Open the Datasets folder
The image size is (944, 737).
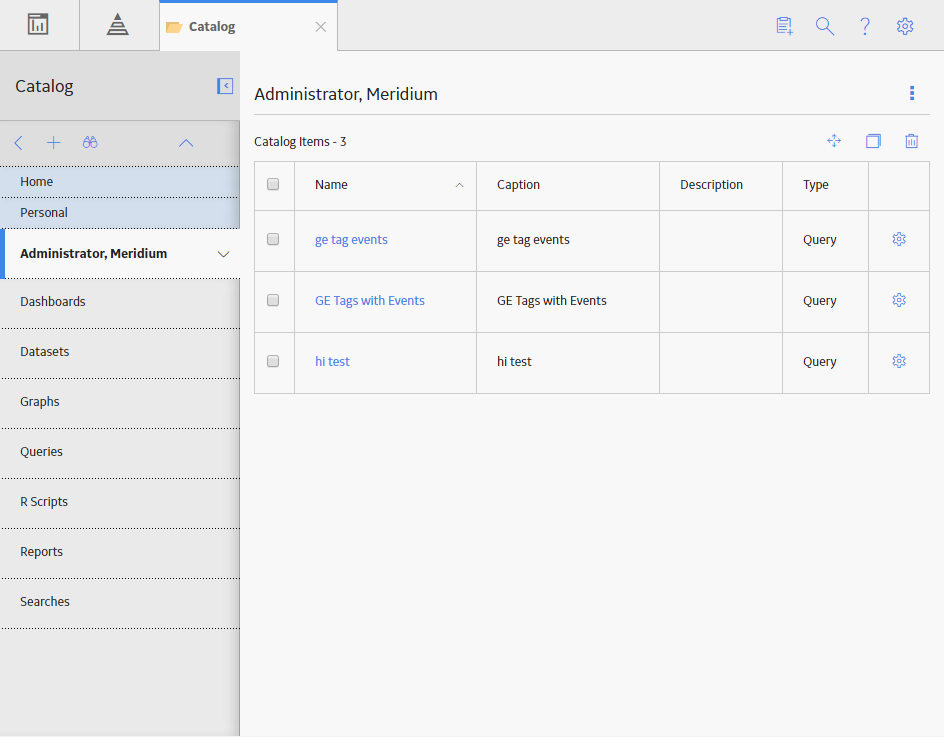coord(120,352)
